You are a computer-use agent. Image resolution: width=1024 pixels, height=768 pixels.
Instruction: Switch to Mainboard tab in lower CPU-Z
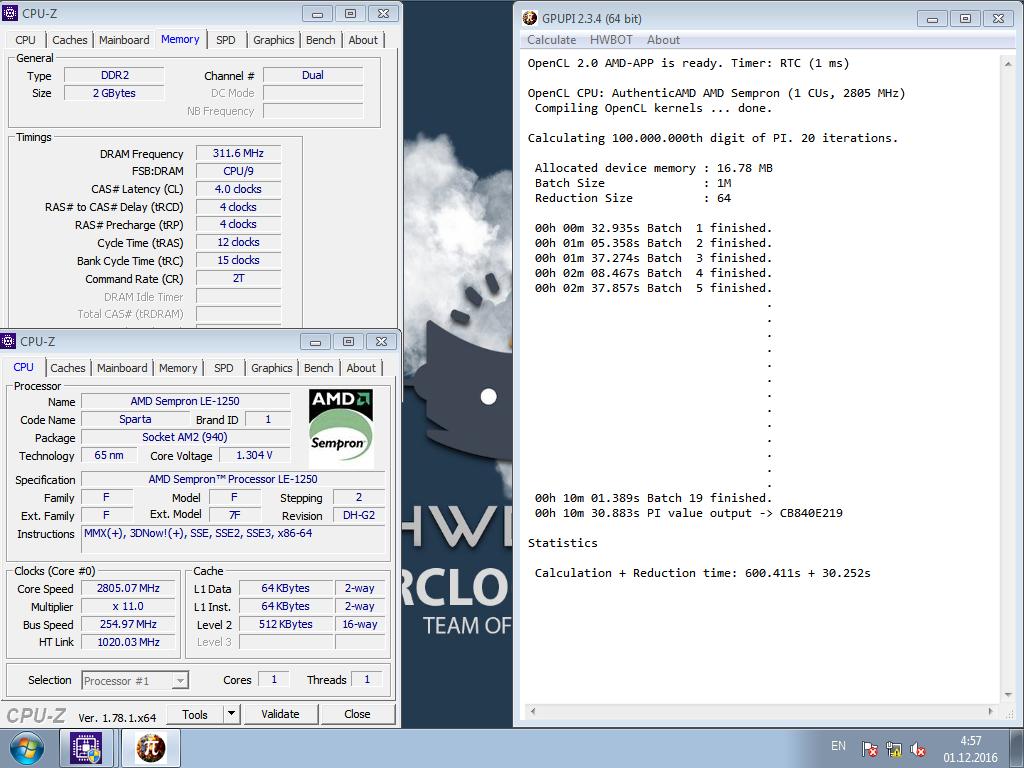tap(122, 368)
